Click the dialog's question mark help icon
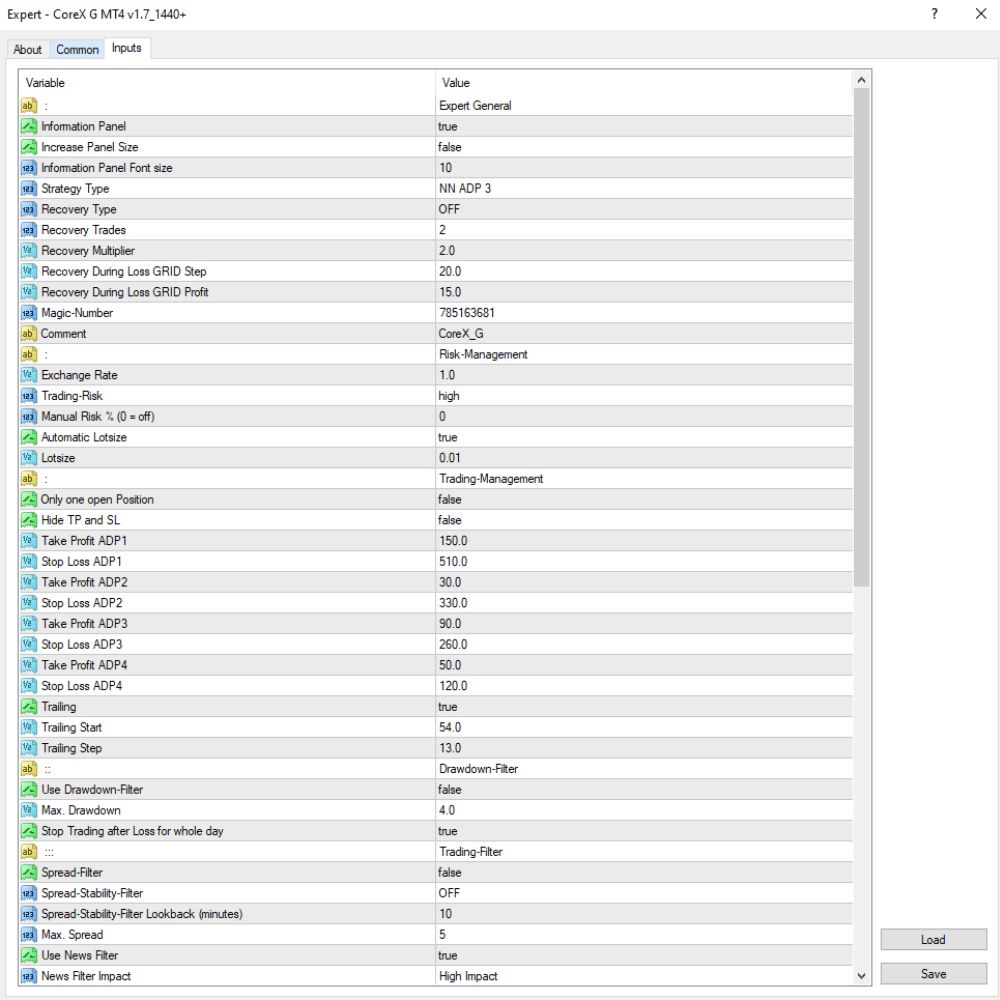This screenshot has height=1000, width=1000. pyautogui.click(x=934, y=14)
